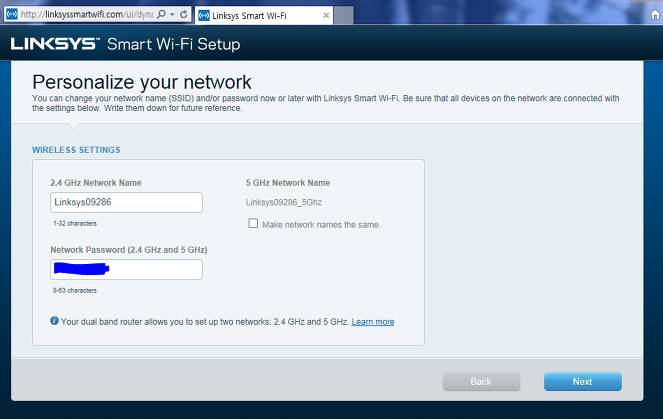Open the address bar dropdown arrow
This screenshot has width=663, height=419.
[x=173, y=15]
